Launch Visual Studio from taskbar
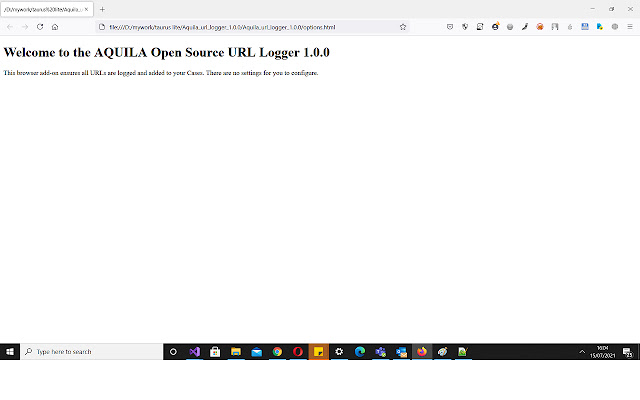This screenshot has width=640, height=400. (x=194, y=351)
